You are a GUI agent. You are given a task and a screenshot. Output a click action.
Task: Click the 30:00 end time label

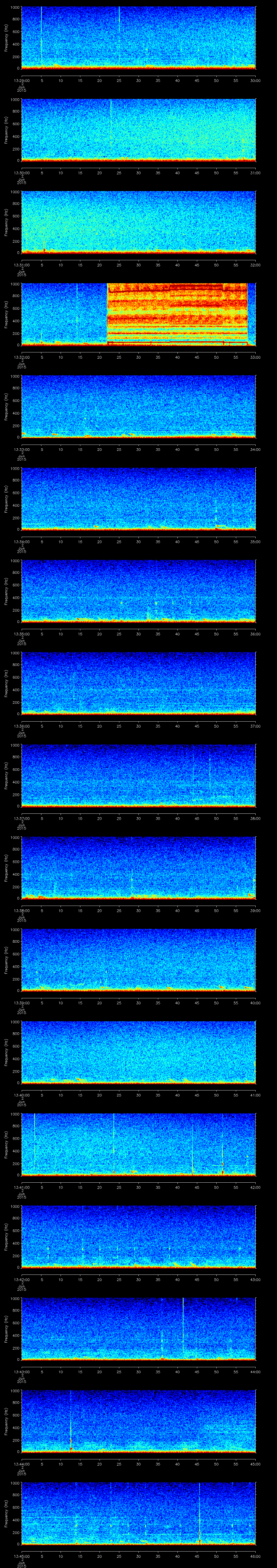(255, 80)
